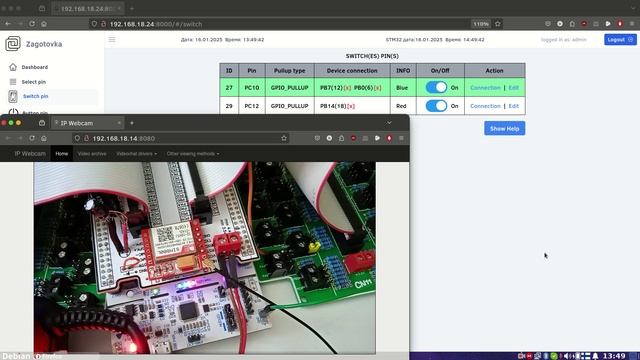Image resolution: width=640 pixels, height=360 pixels.
Task: Open new tab in IP Webcam browser
Action: tap(132, 123)
